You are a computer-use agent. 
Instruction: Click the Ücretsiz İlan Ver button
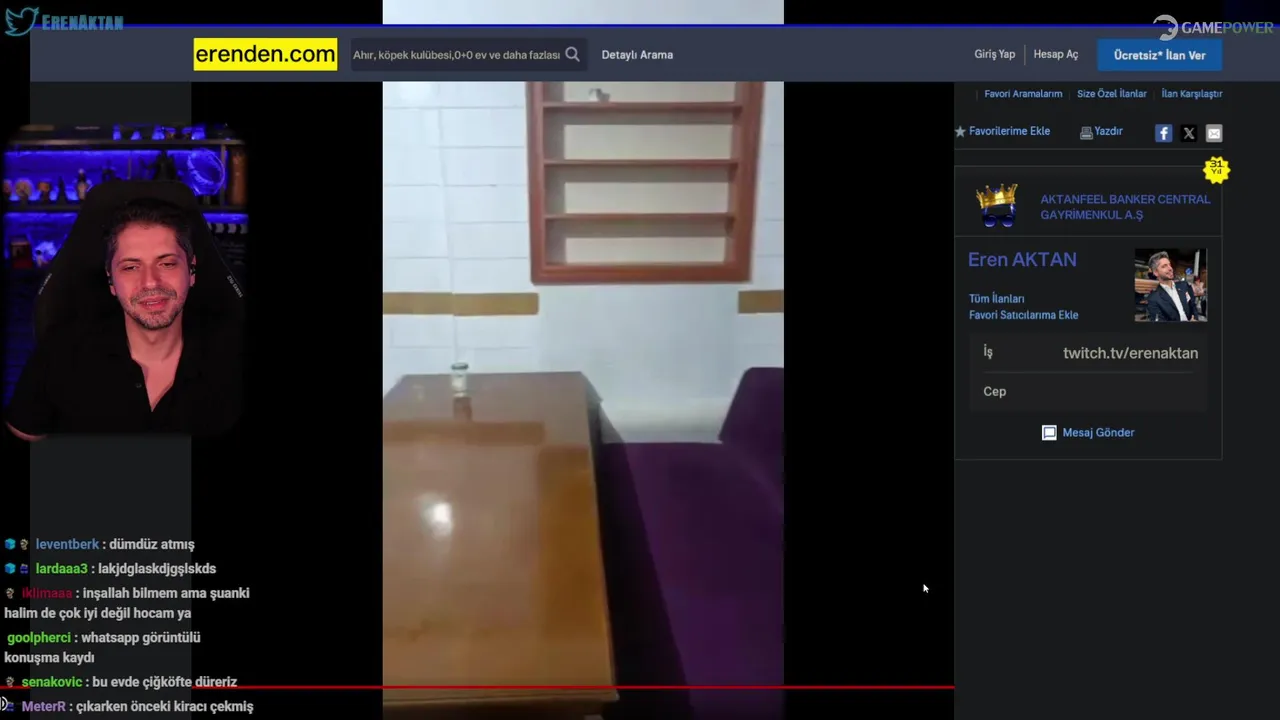[x=1159, y=55]
